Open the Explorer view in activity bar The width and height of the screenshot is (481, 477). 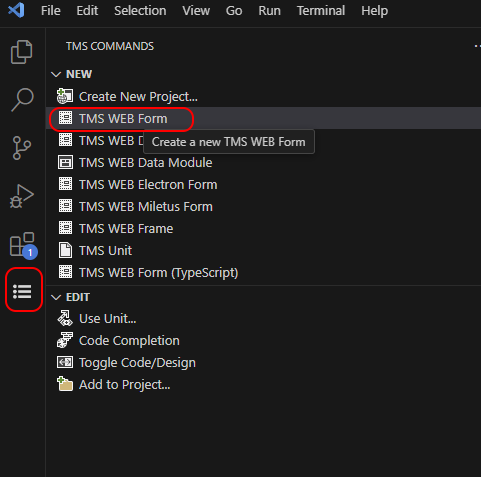[22, 52]
